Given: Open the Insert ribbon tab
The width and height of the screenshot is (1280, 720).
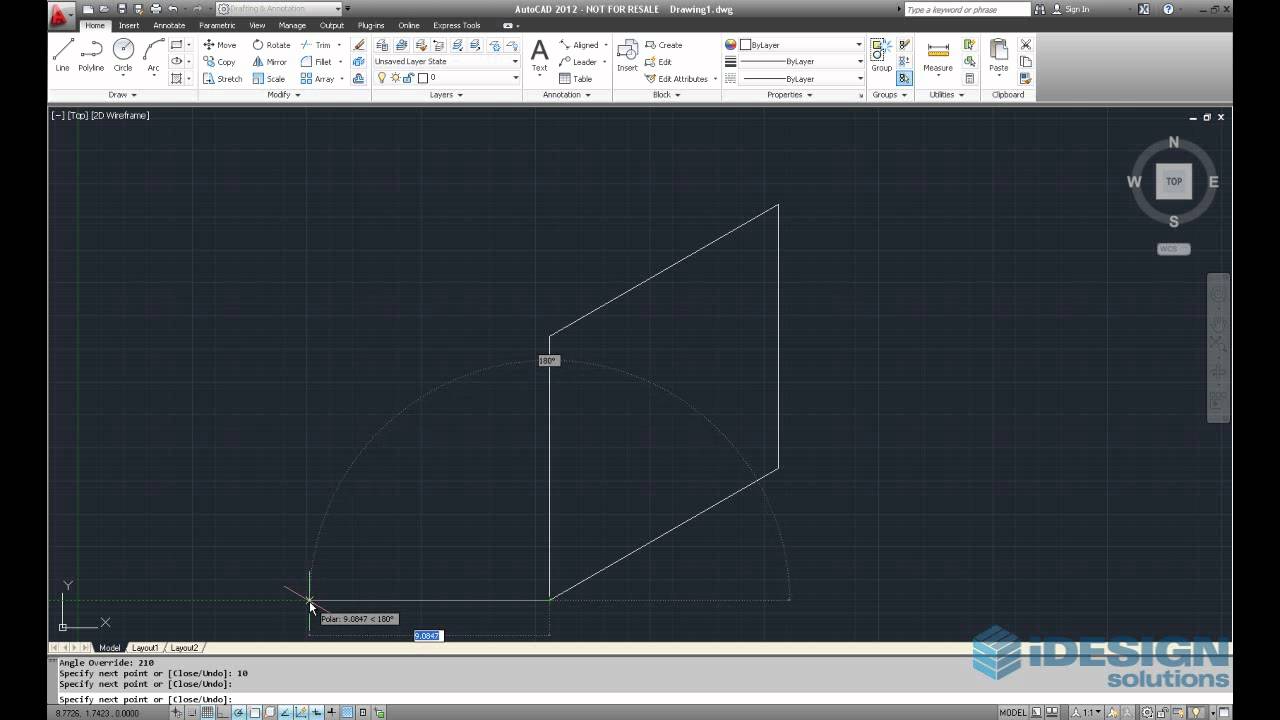Looking at the screenshot, I should [x=129, y=25].
